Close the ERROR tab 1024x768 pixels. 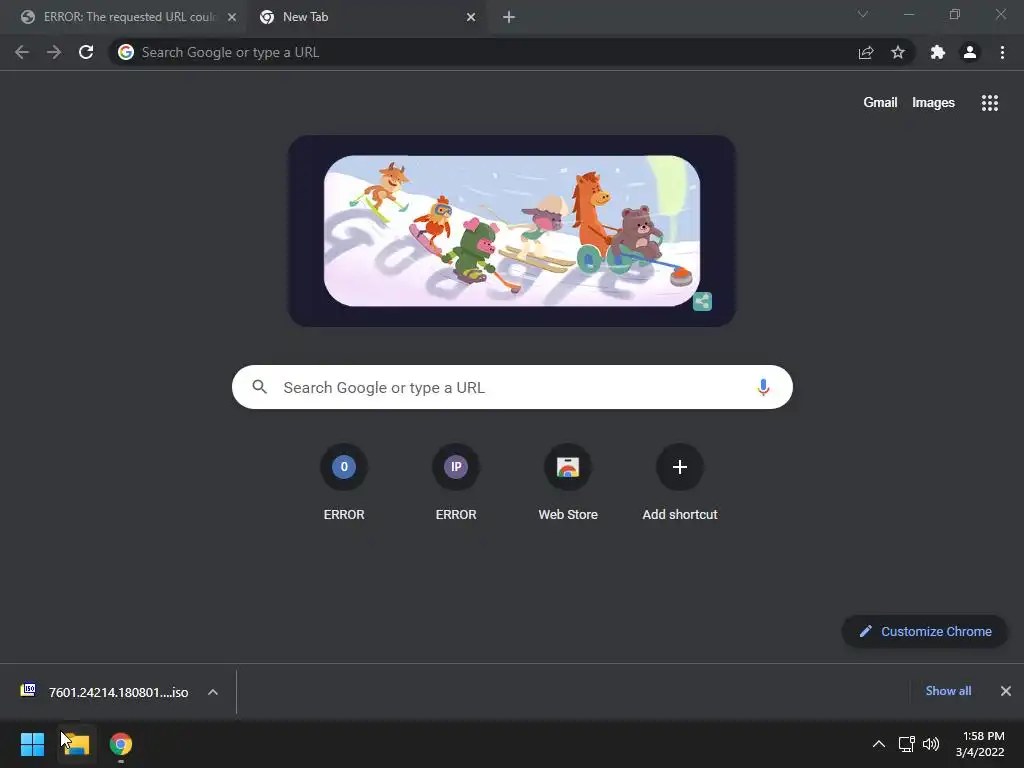232,17
